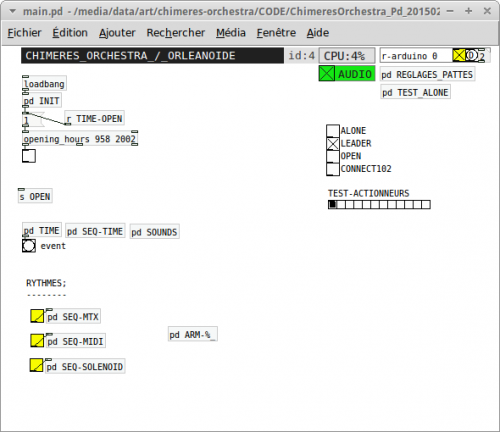Toggle the yellow box beside pd SEQ-MIDI

37,341
